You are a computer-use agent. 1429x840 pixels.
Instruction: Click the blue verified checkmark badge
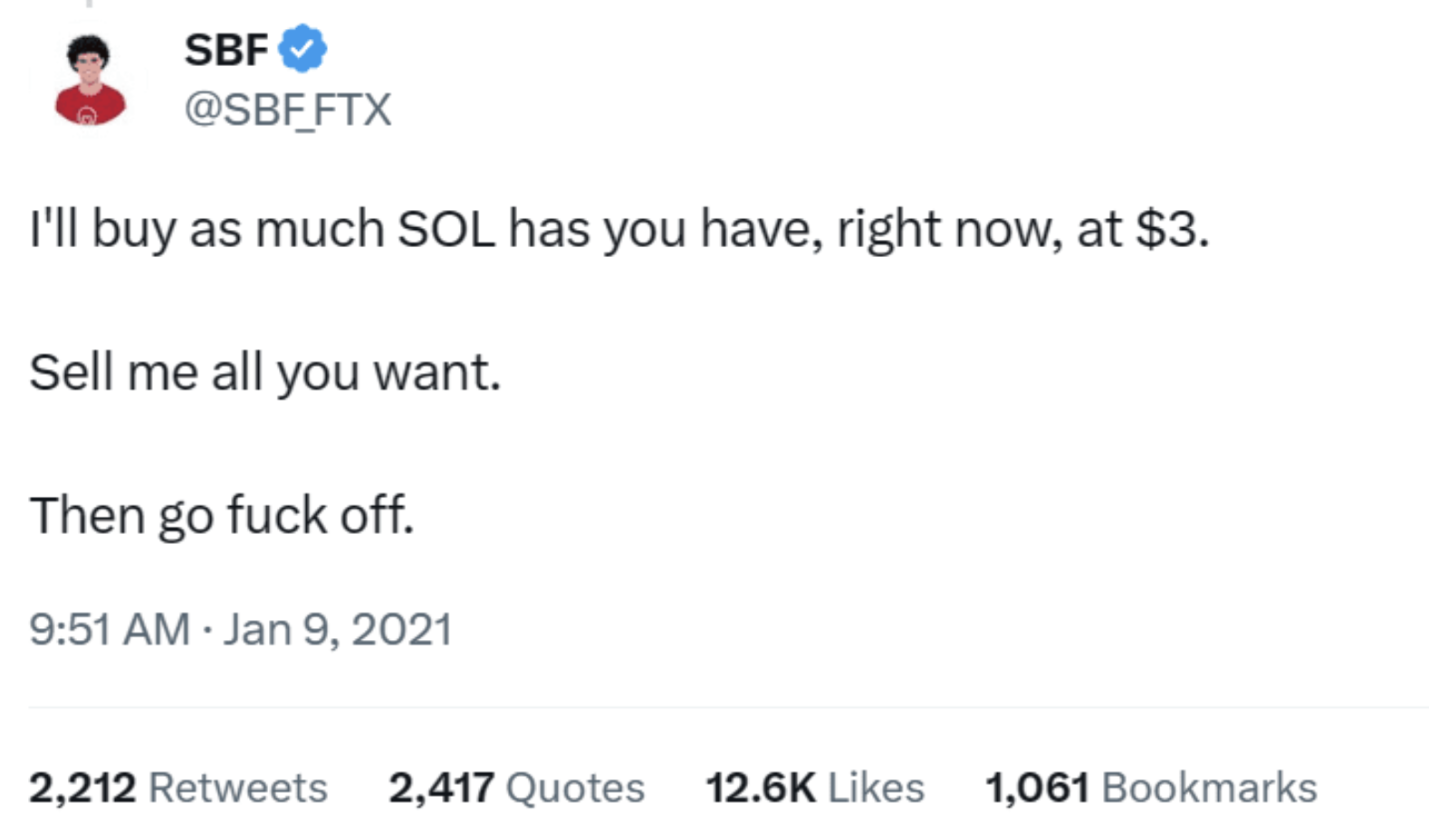point(302,49)
